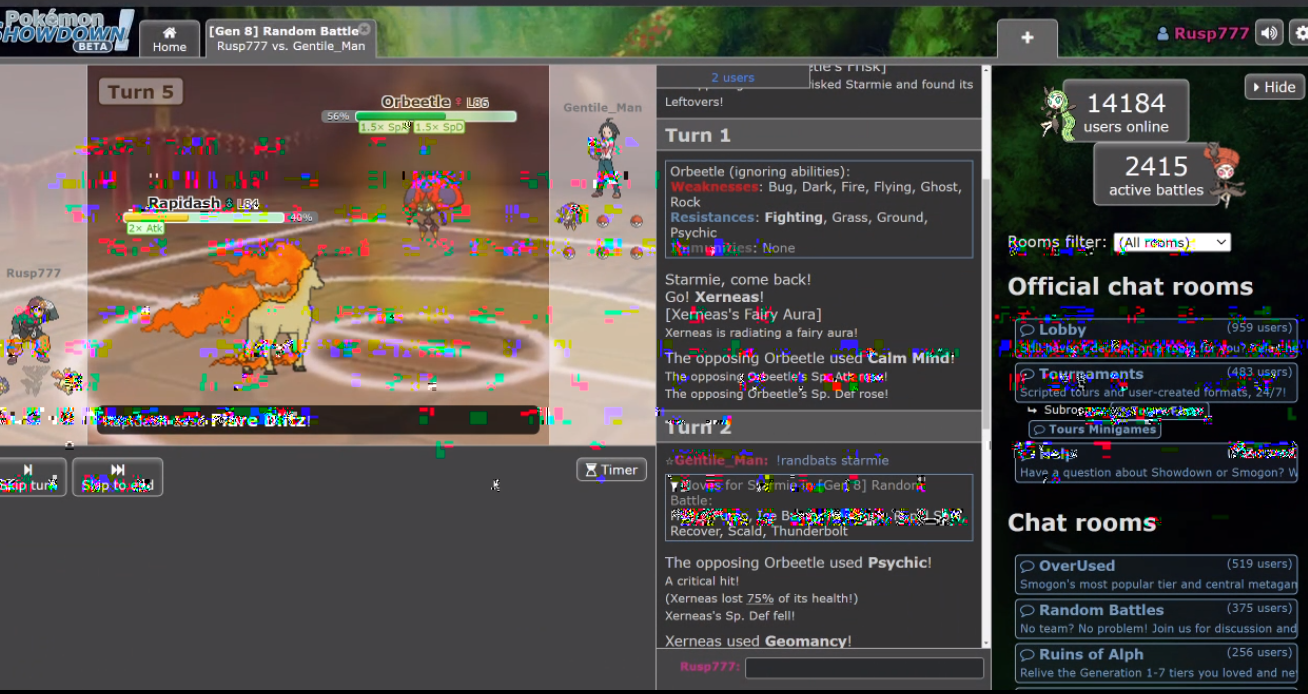This screenshot has width=1308, height=694.
Task: Close the Gen 8 Random Battle tab
Action: (x=364, y=30)
